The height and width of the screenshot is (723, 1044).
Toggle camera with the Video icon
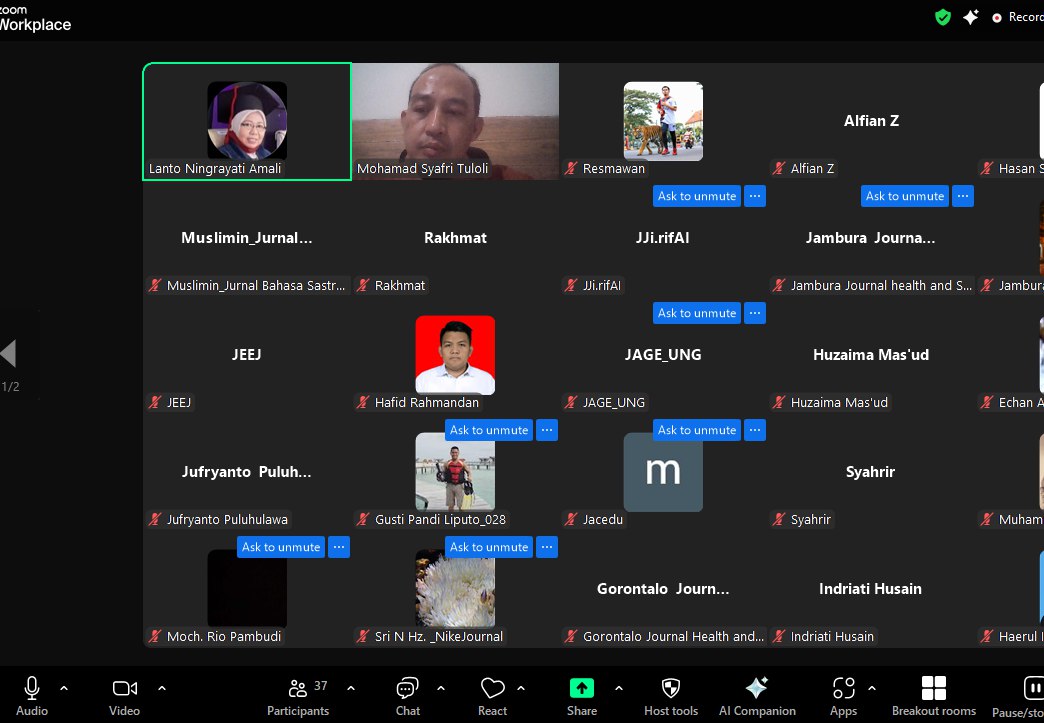[x=125, y=688]
